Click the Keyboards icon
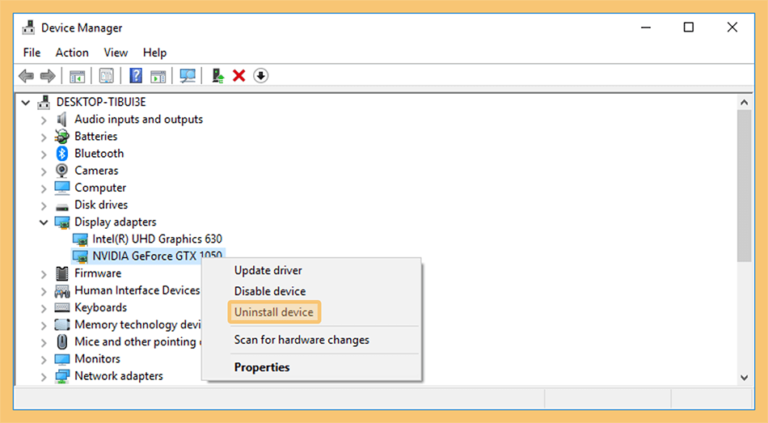The width and height of the screenshot is (768, 423). (62, 307)
